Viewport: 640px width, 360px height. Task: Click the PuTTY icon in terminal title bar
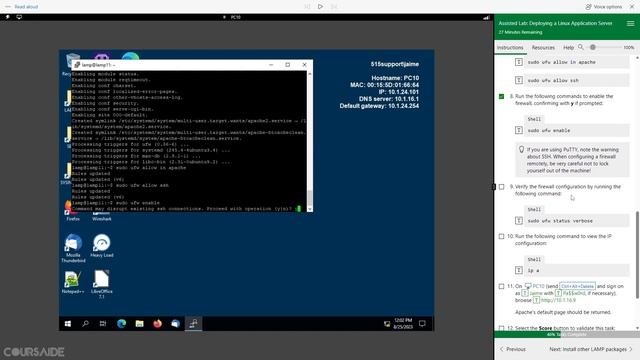[77, 65]
